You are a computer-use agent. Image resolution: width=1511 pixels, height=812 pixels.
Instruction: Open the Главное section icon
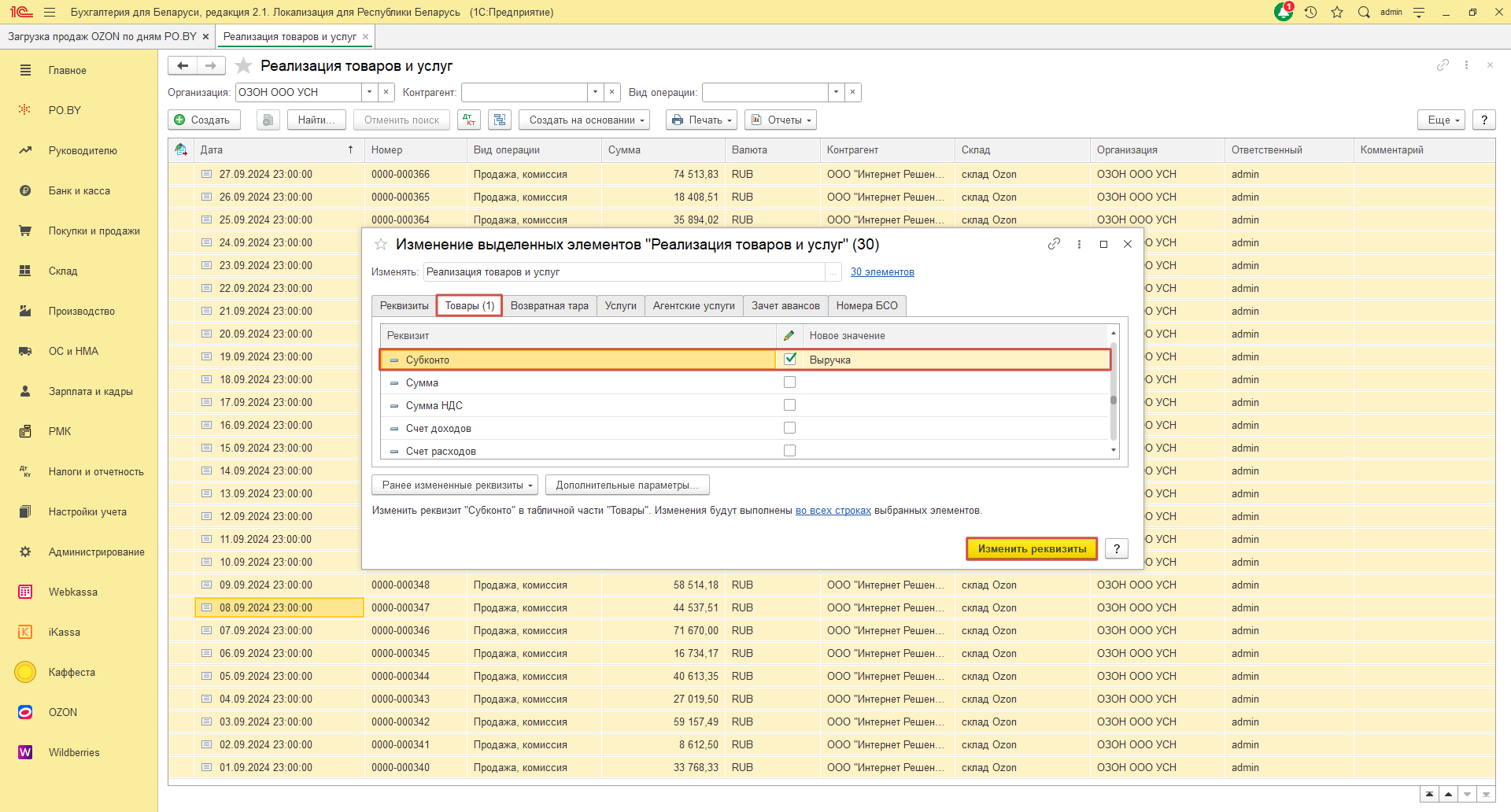25,70
